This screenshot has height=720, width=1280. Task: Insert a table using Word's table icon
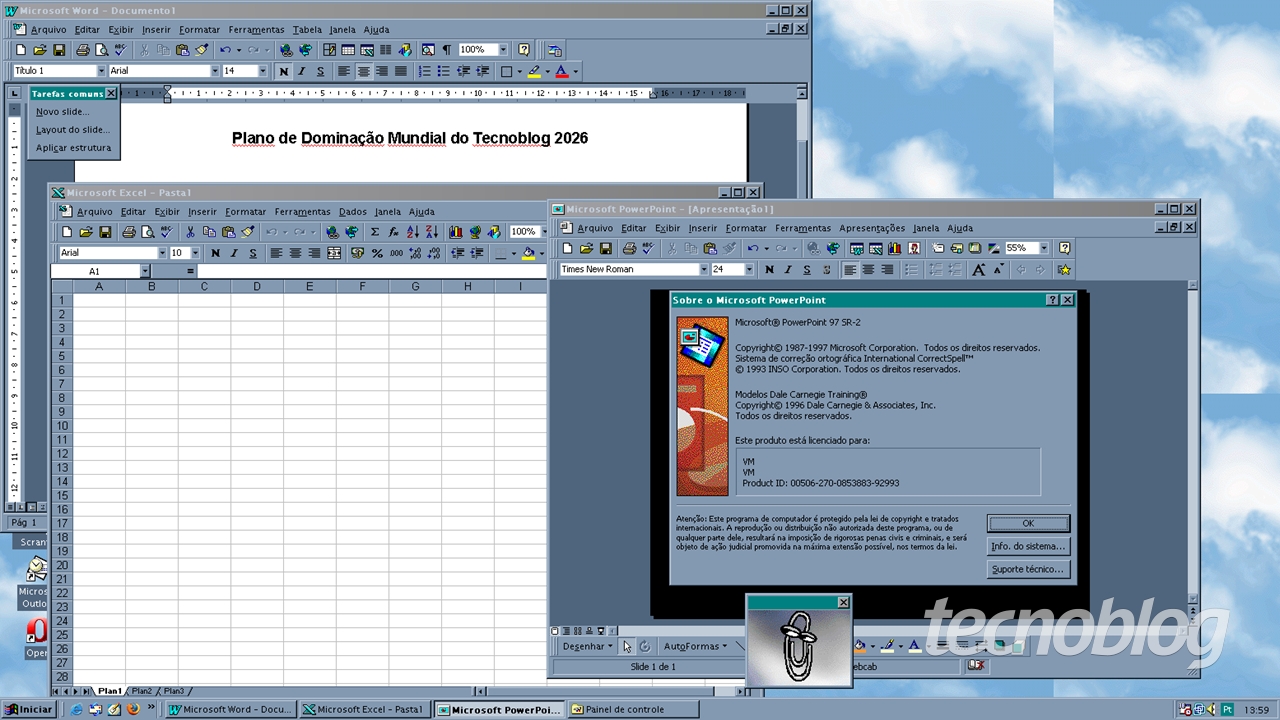348,50
